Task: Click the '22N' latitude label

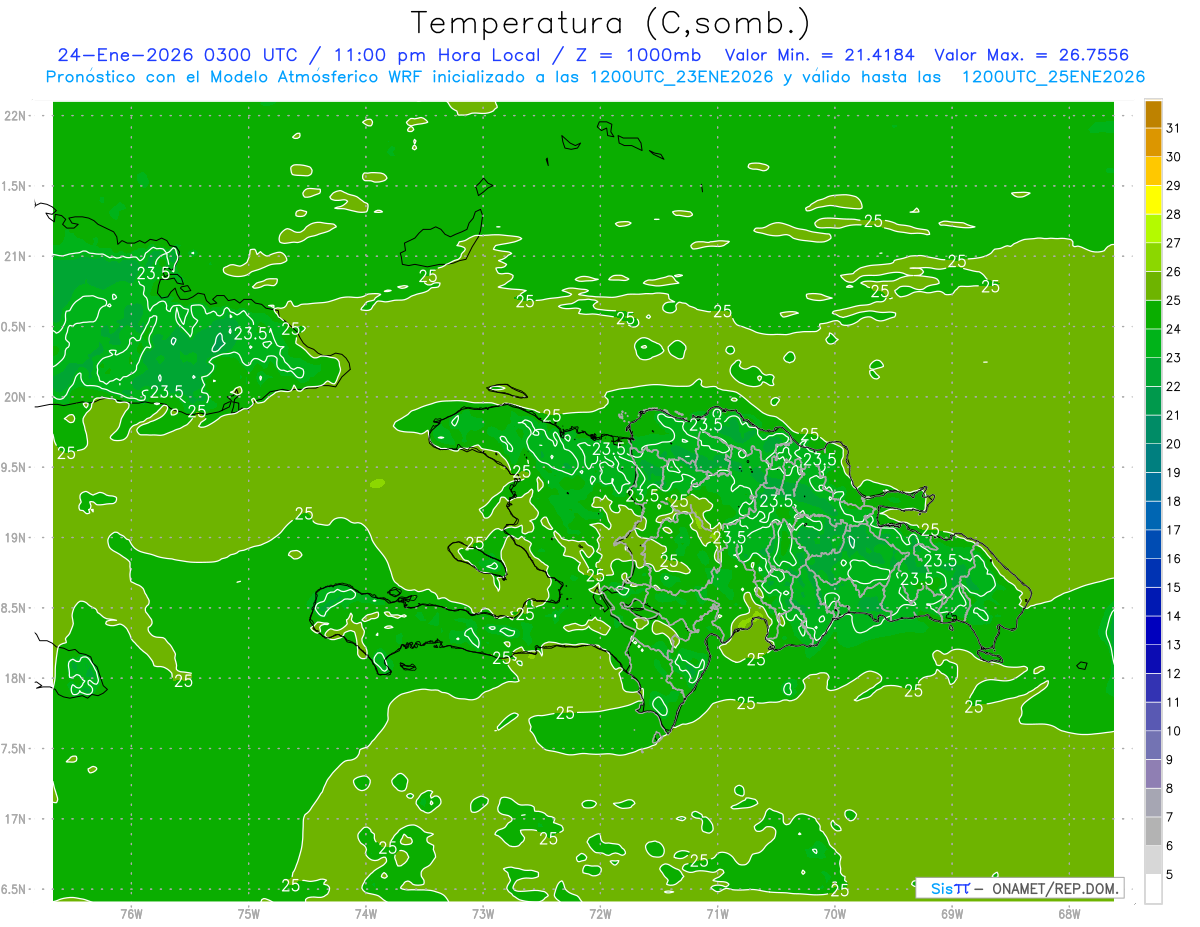Action: 16,116
